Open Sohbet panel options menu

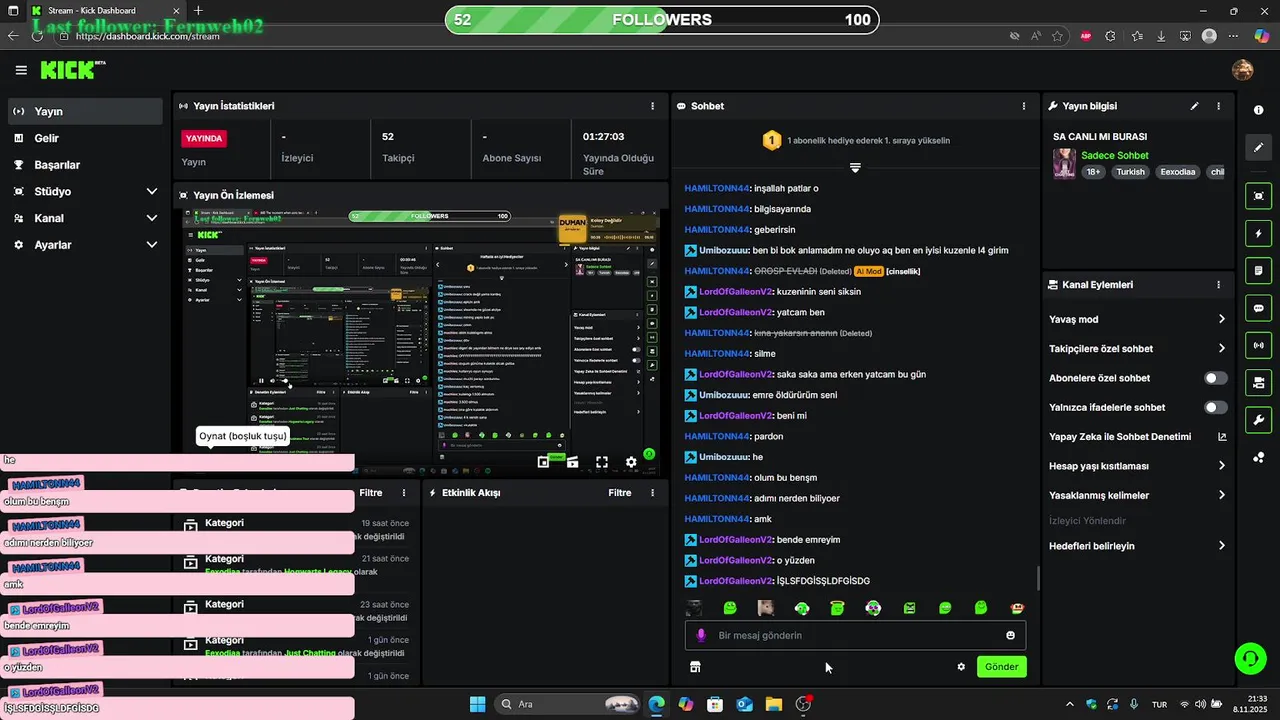[x=1023, y=106]
